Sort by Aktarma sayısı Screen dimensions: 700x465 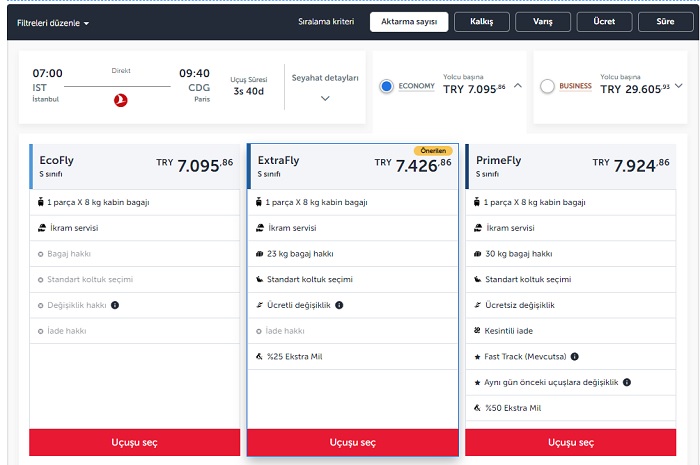click(409, 22)
